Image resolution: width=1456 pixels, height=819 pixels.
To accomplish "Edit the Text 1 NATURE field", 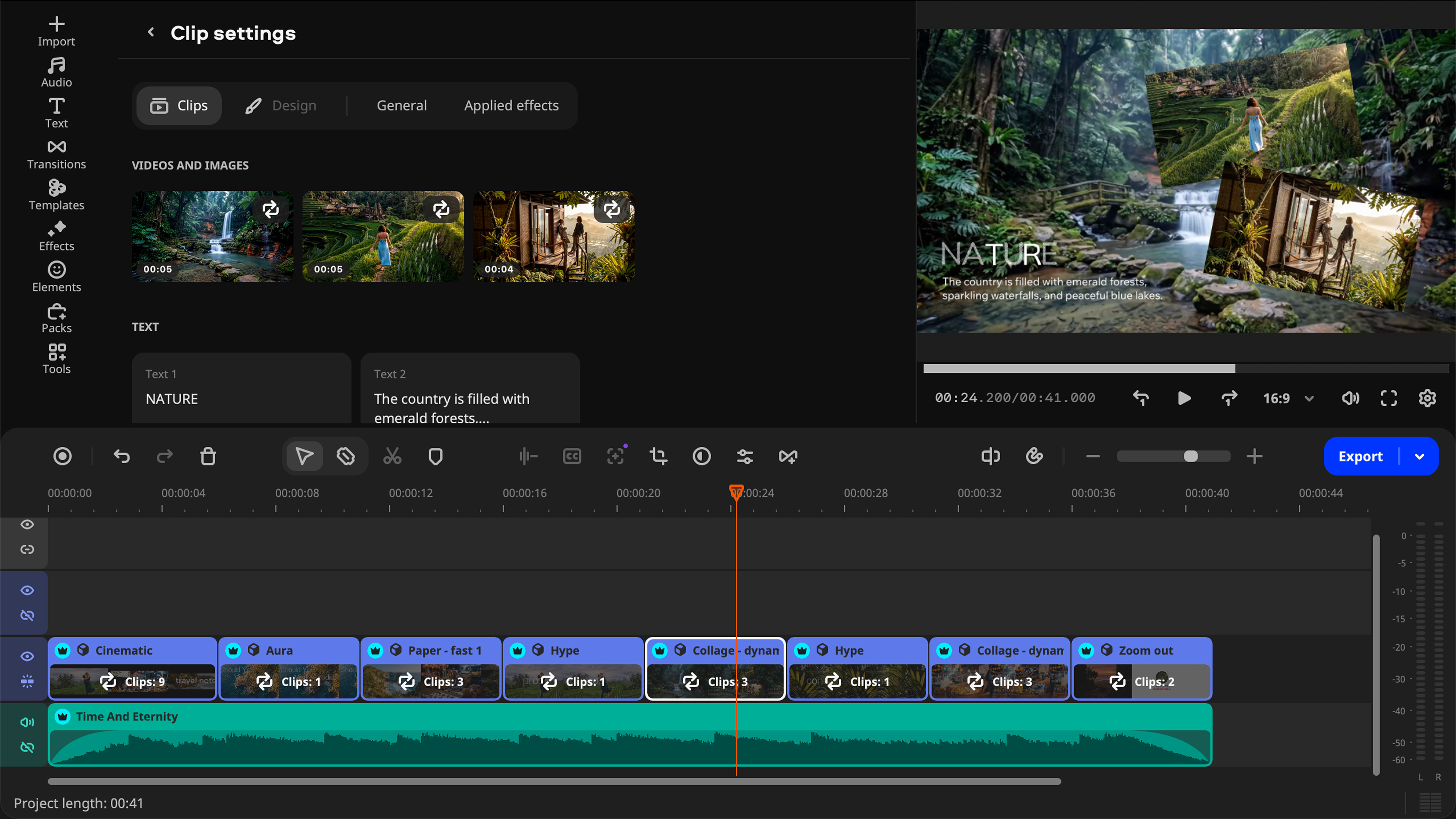I will [x=242, y=388].
